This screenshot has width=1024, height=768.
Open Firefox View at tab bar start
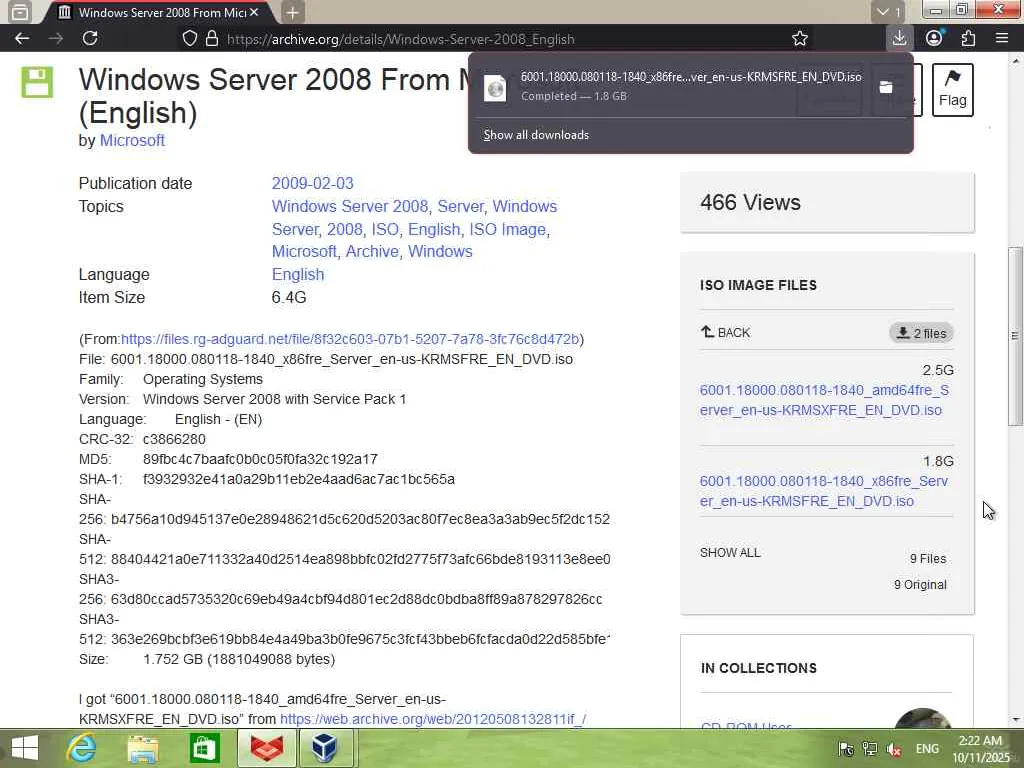[20, 12]
